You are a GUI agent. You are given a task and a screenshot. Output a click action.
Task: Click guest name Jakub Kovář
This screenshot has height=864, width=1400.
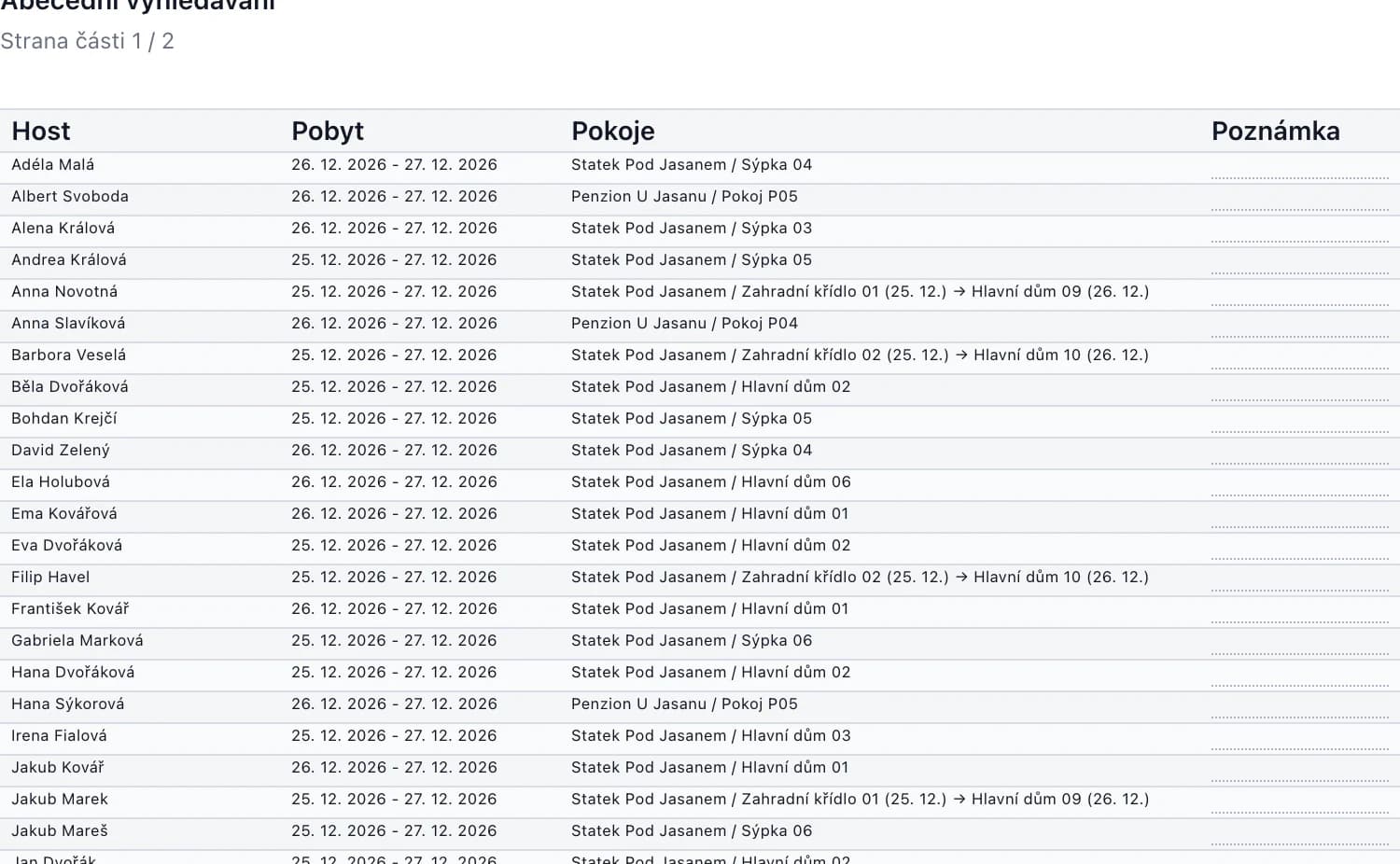point(58,768)
